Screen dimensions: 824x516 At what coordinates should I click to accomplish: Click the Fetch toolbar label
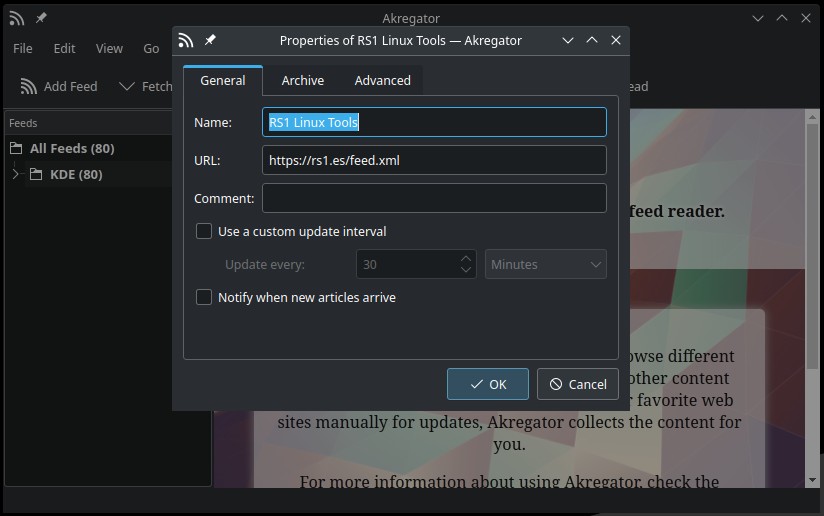(x=157, y=86)
